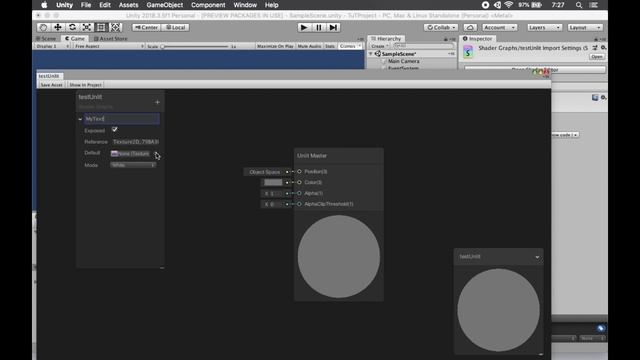Open the Apple menu
Image resolution: width=640 pixels, height=360 pixels.
44,5
